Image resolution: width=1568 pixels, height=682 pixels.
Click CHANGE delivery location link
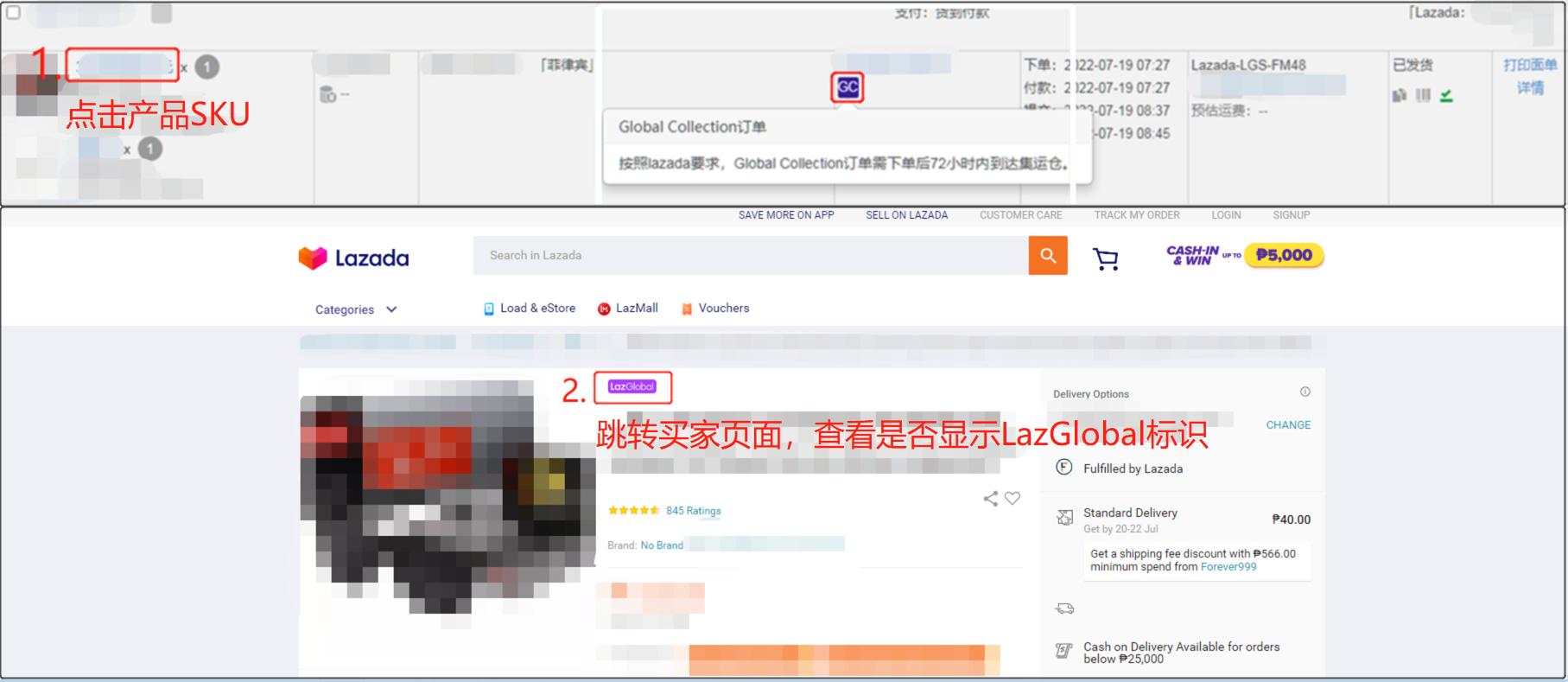tap(1288, 425)
